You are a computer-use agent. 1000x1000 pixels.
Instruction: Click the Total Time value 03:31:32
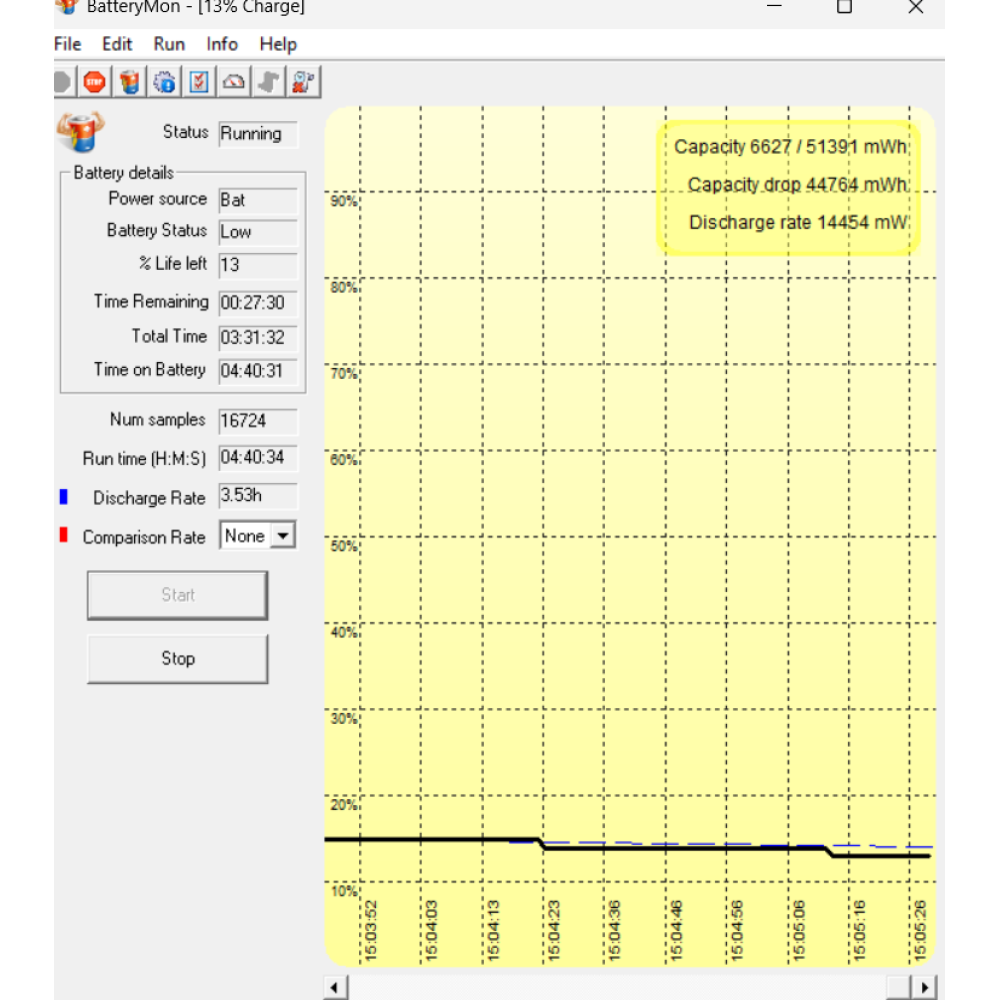point(258,337)
